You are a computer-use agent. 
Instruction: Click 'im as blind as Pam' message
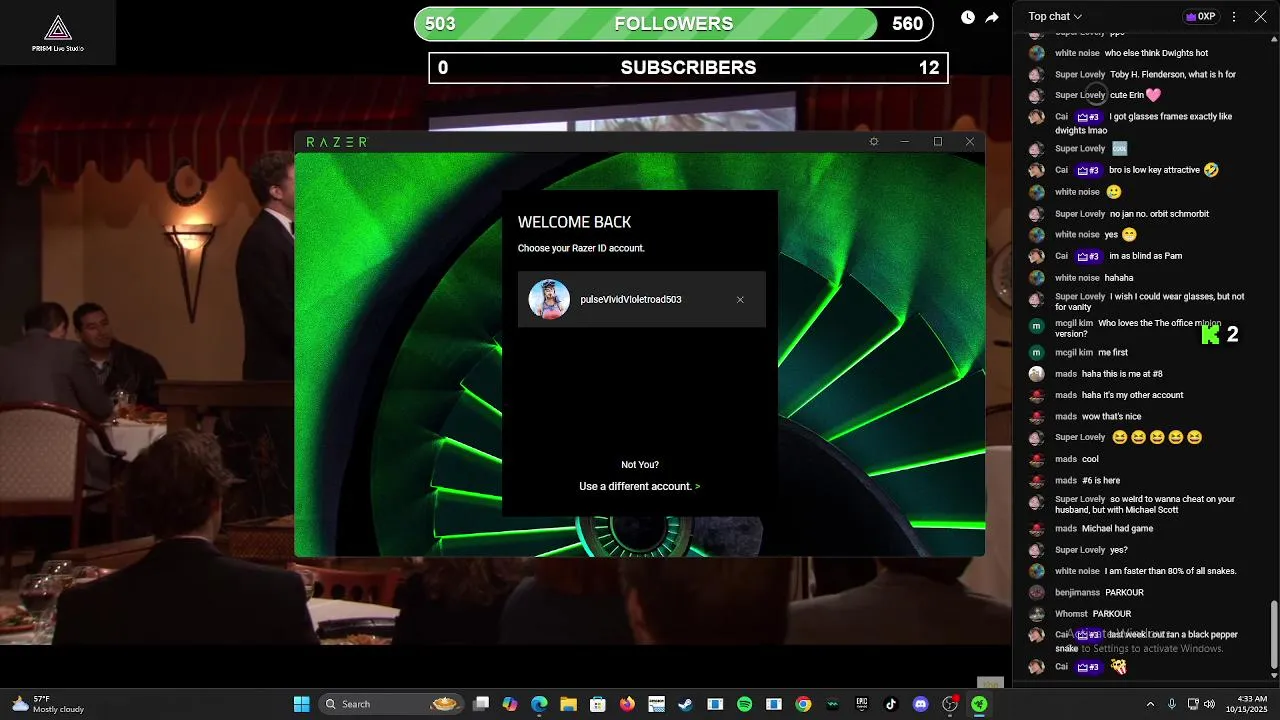pyautogui.click(x=1145, y=256)
